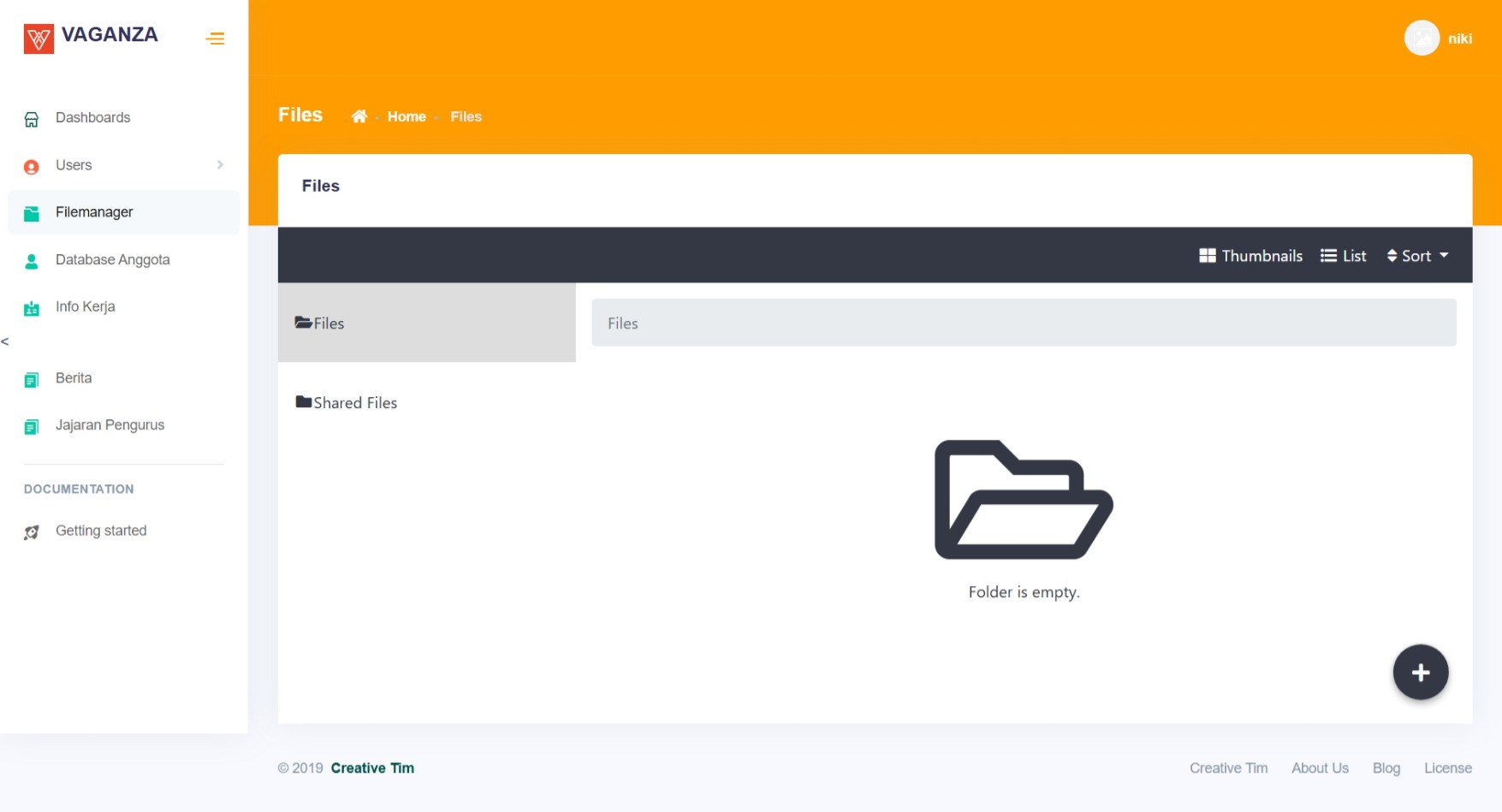Click the Getting started rocket icon
This screenshot has width=1502, height=812.
[x=32, y=532]
